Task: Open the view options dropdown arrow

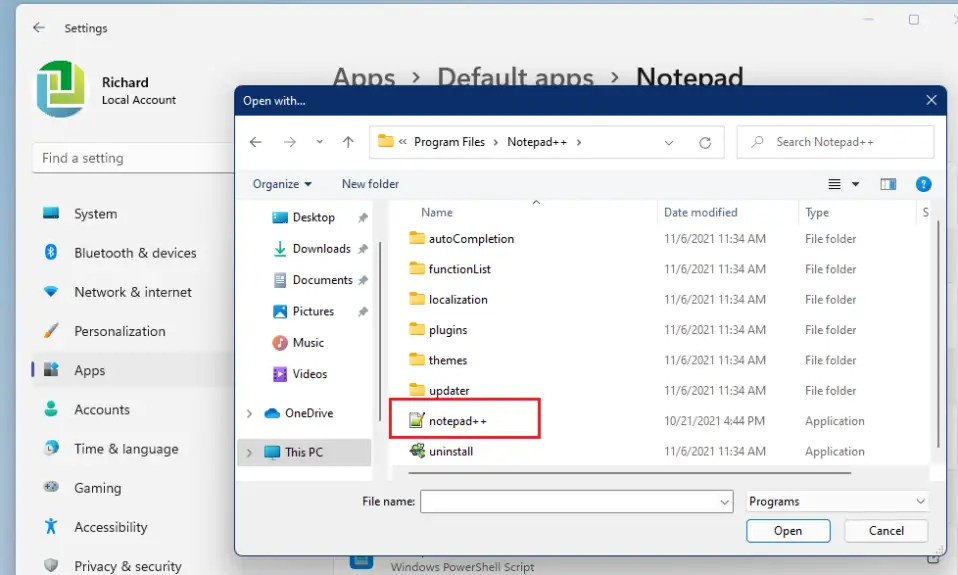Action: point(856,184)
